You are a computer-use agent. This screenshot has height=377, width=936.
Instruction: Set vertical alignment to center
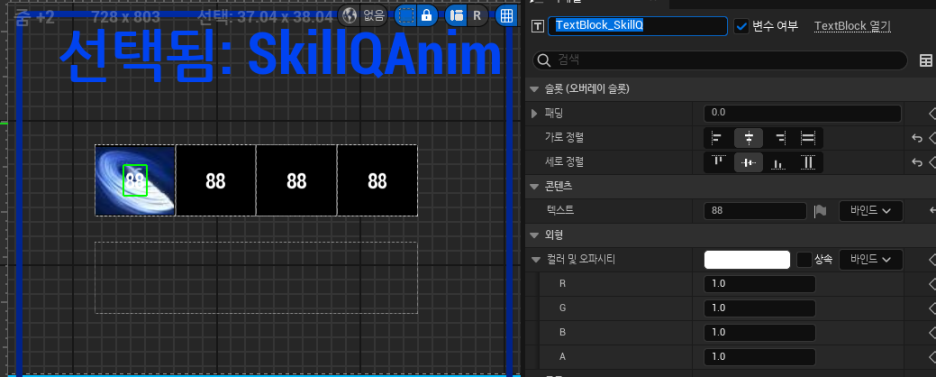(x=749, y=162)
